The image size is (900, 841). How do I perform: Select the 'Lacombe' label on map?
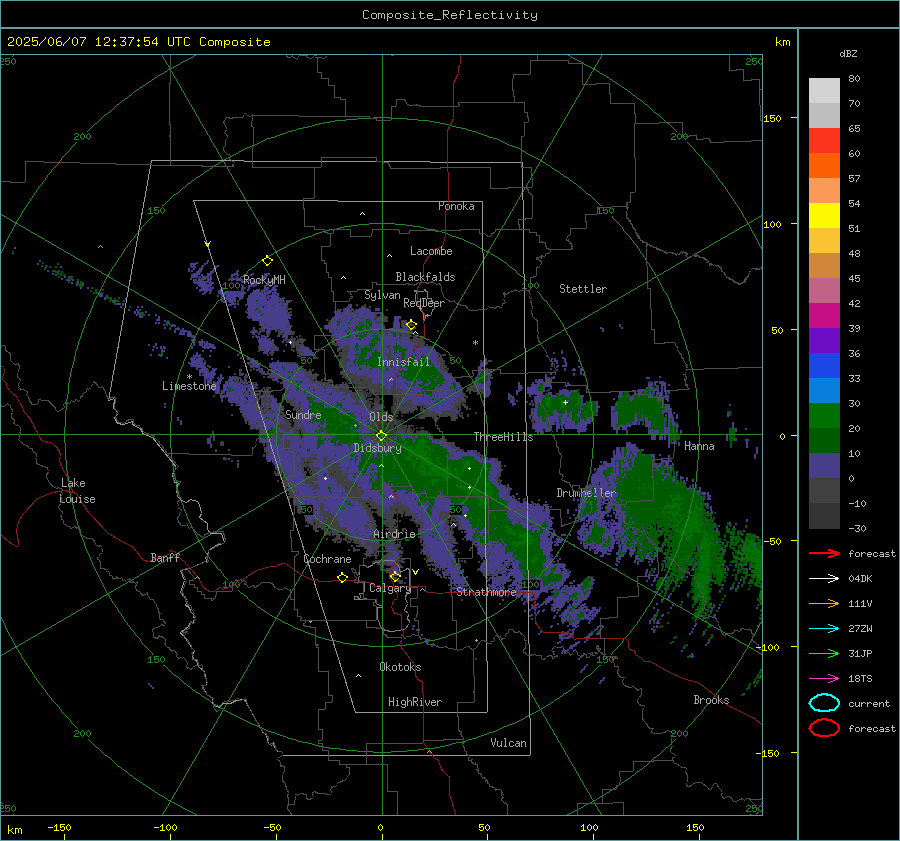click(431, 251)
